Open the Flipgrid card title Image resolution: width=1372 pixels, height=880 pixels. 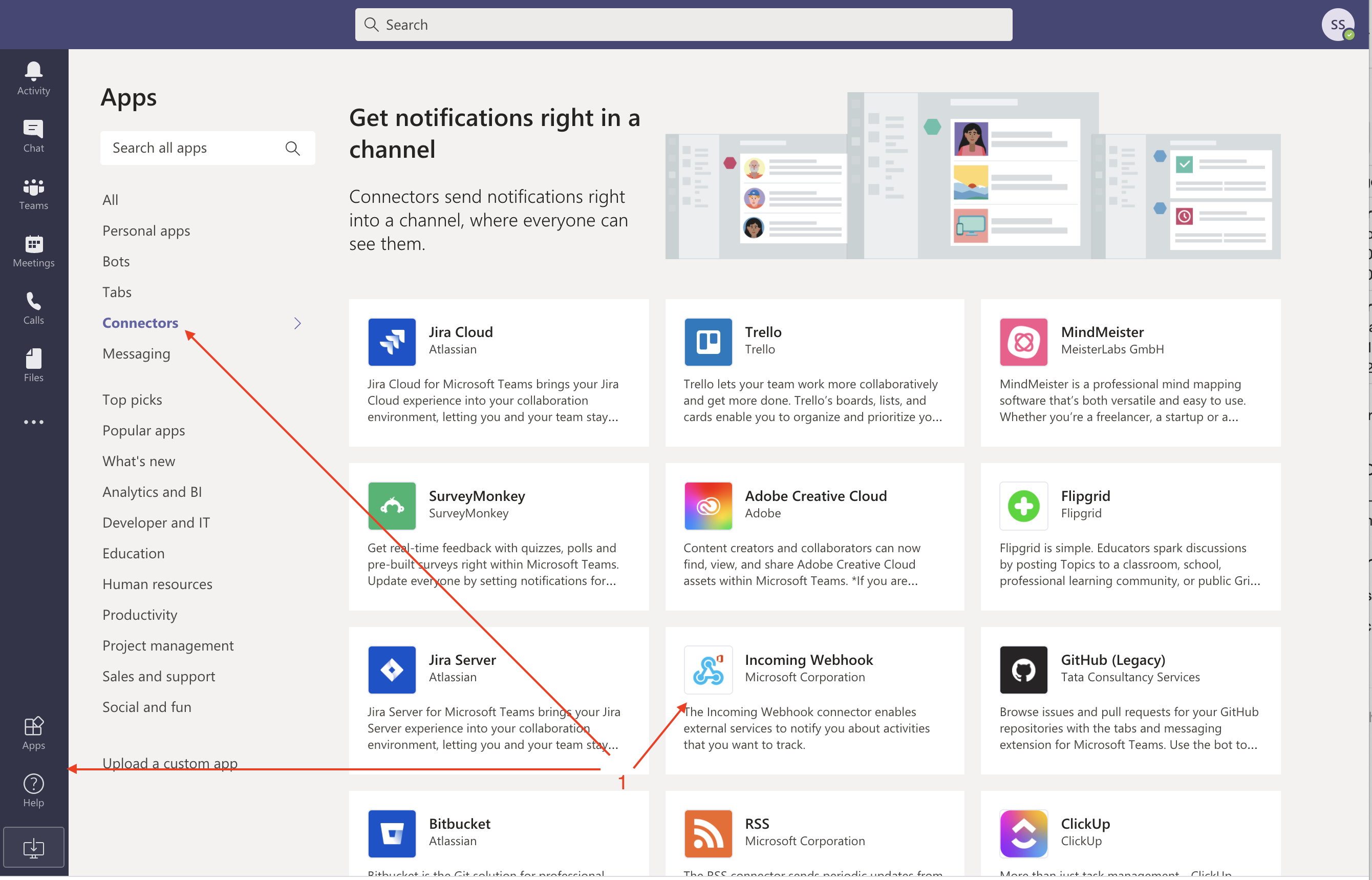pyautogui.click(x=1085, y=496)
